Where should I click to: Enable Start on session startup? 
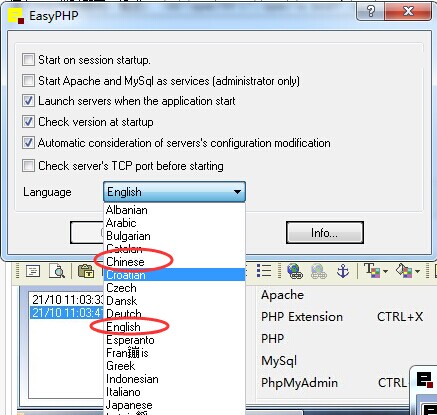tap(28, 60)
